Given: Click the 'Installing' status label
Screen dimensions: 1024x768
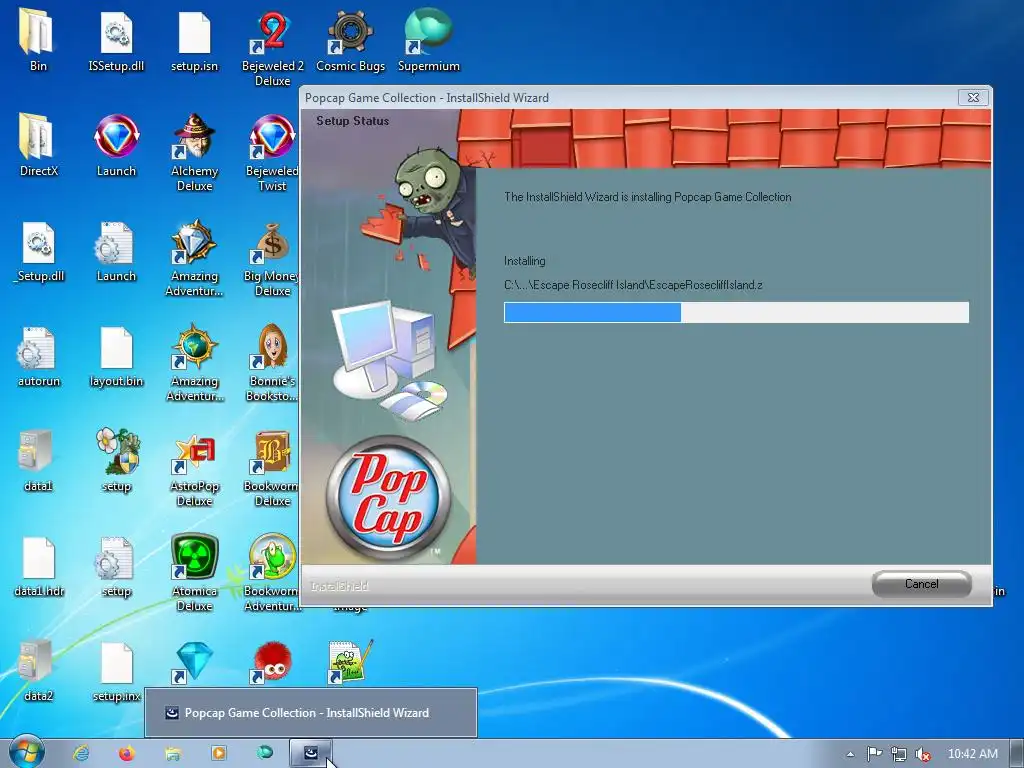Looking at the screenshot, I should coord(524,261).
